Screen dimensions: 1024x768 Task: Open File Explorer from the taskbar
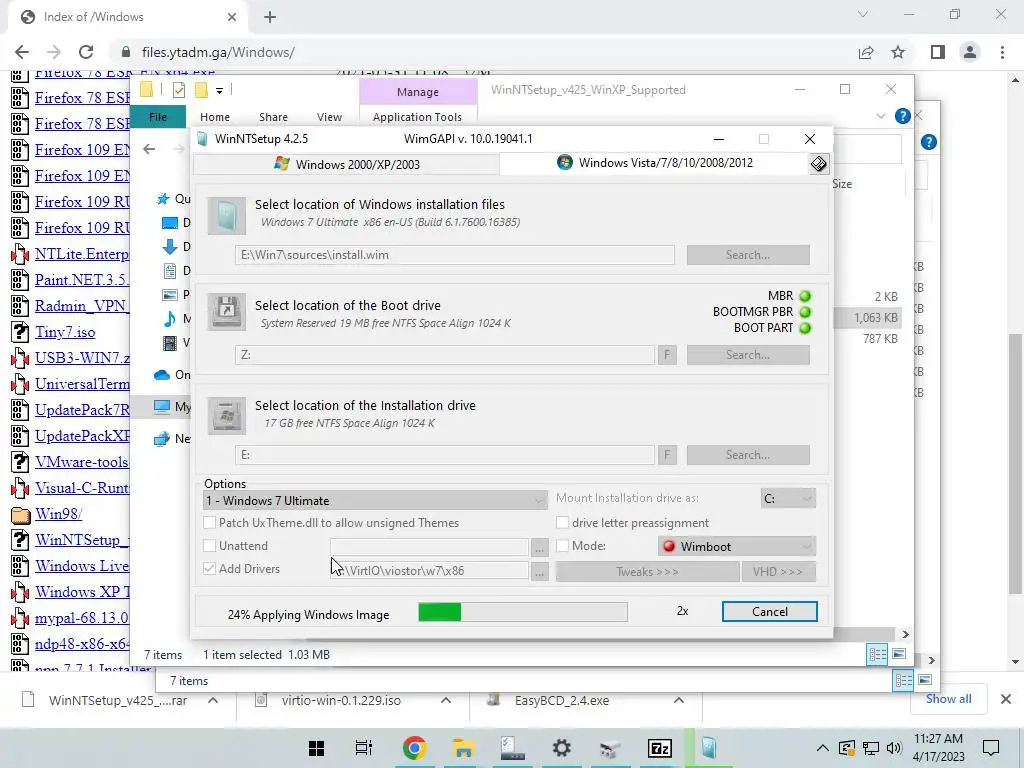[463, 748]
